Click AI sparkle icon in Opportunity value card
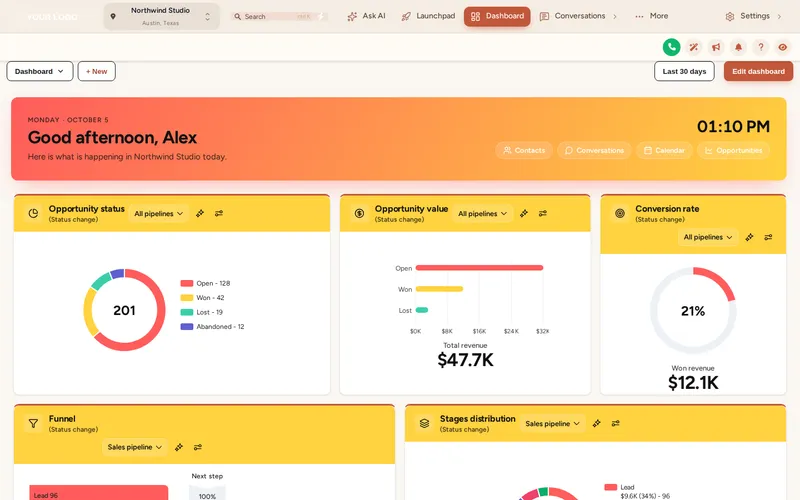Image resolution: width=800 pixels, height=500 pixels. (x=523, y=213)
